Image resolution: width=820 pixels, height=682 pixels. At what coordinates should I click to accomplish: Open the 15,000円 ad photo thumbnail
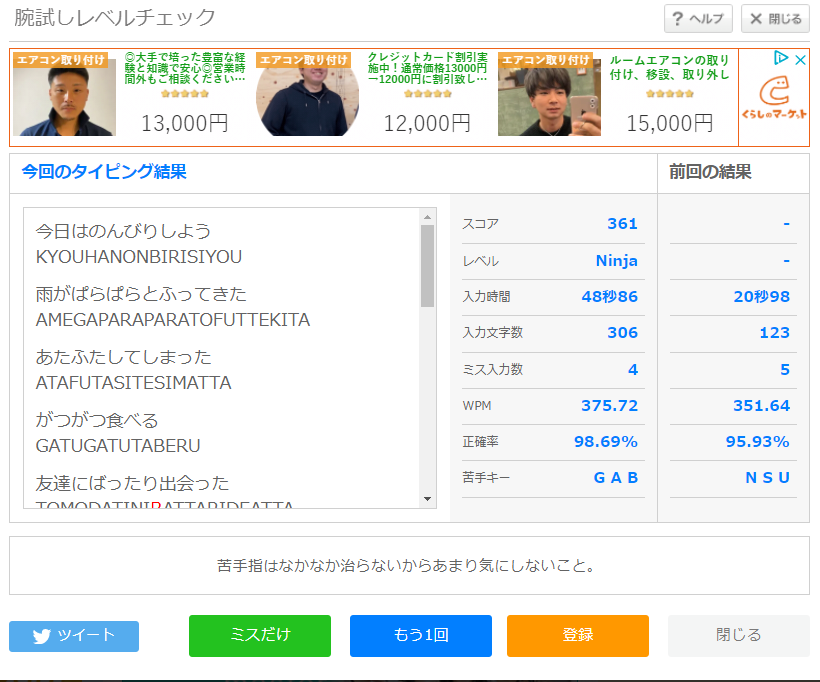(549, 97)
